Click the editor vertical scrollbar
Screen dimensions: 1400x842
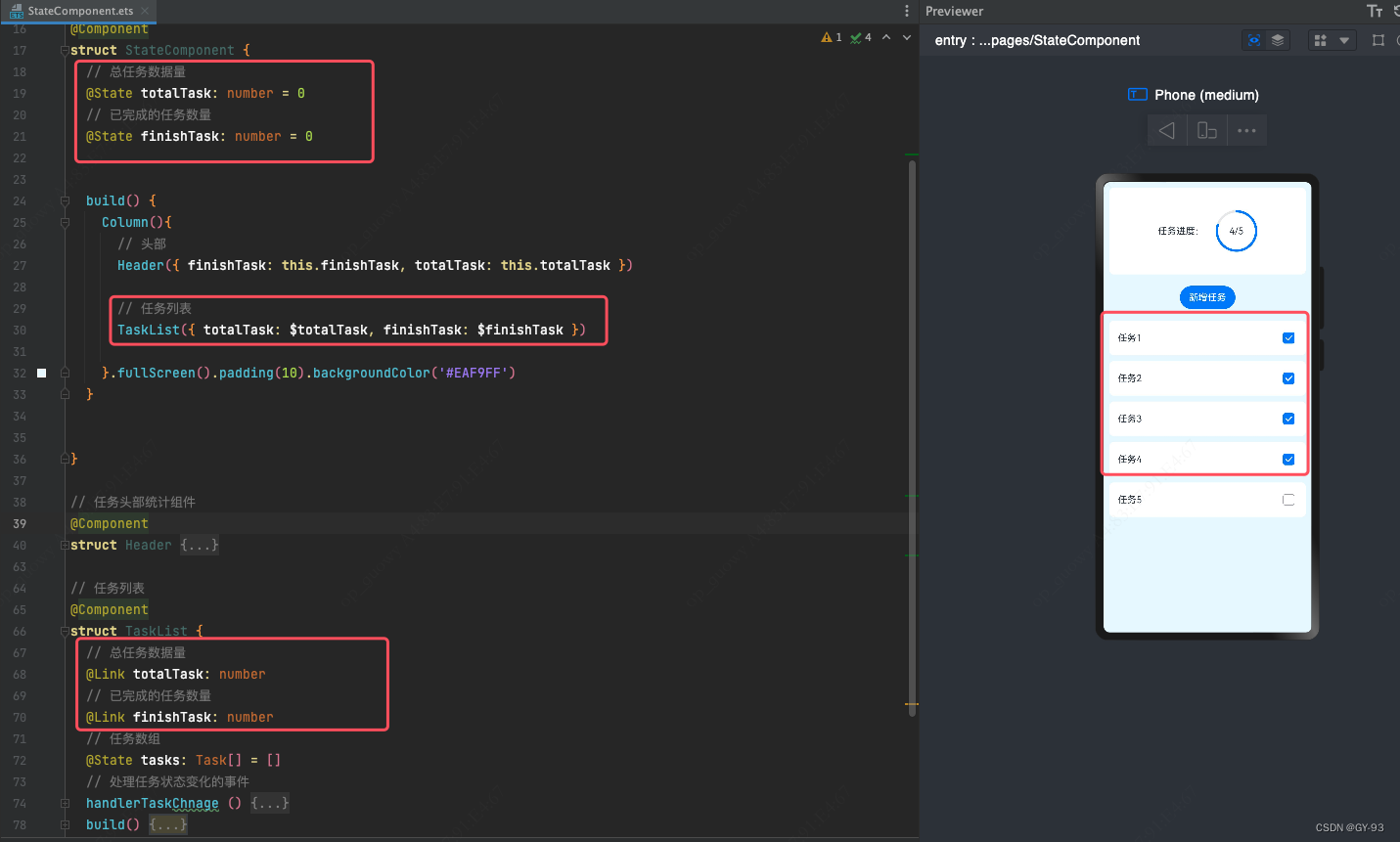click(x=912, y=438)
